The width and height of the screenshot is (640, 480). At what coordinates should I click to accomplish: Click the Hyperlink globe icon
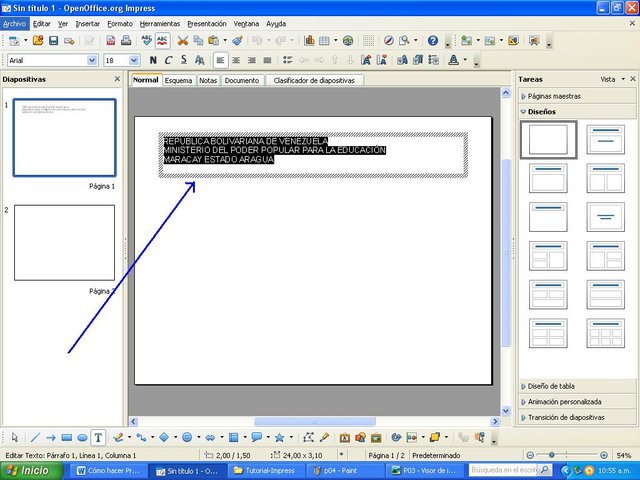click(x=348, y=40)
